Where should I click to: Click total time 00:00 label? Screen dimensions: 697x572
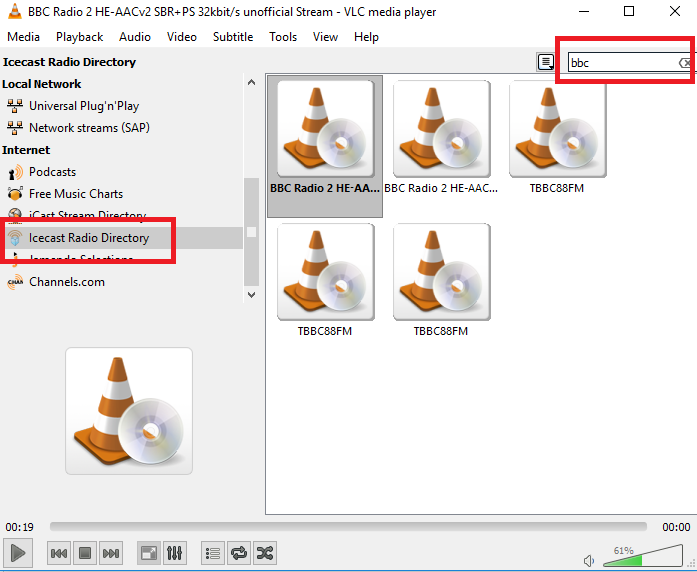[x=676, y=527]
